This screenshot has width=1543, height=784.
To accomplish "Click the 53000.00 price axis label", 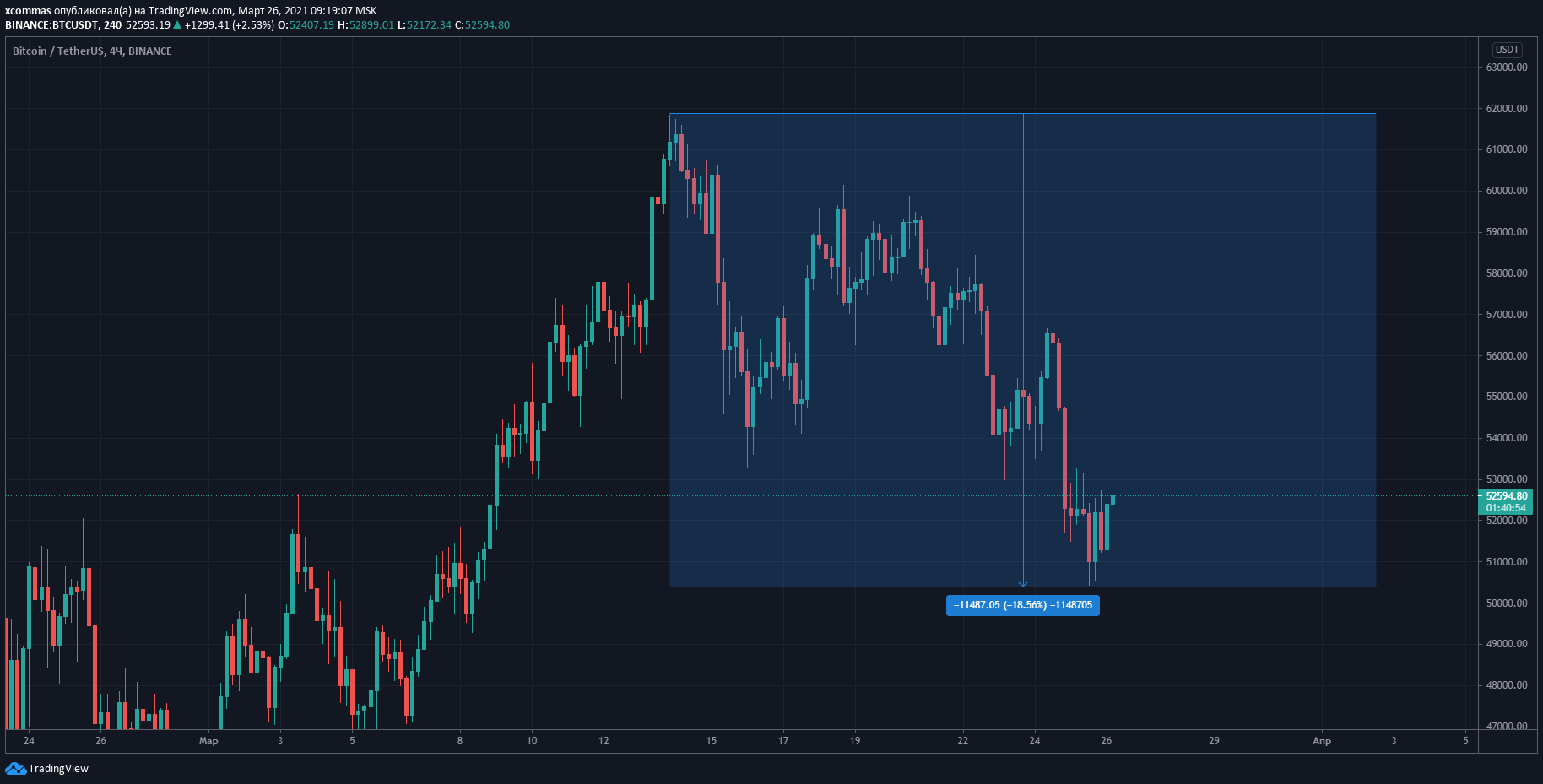I will pos(1507,479).
